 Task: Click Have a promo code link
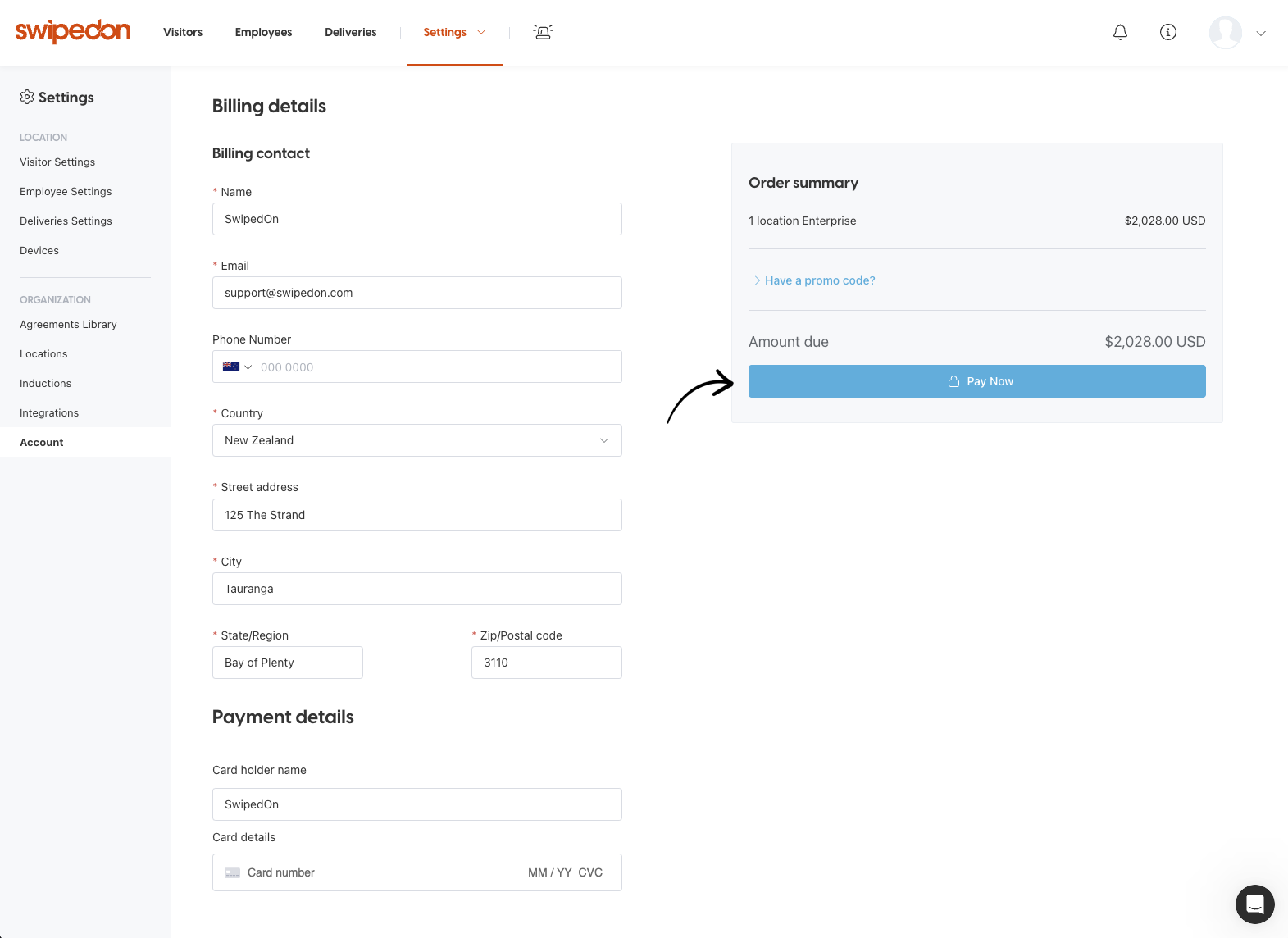click(820, 280)
